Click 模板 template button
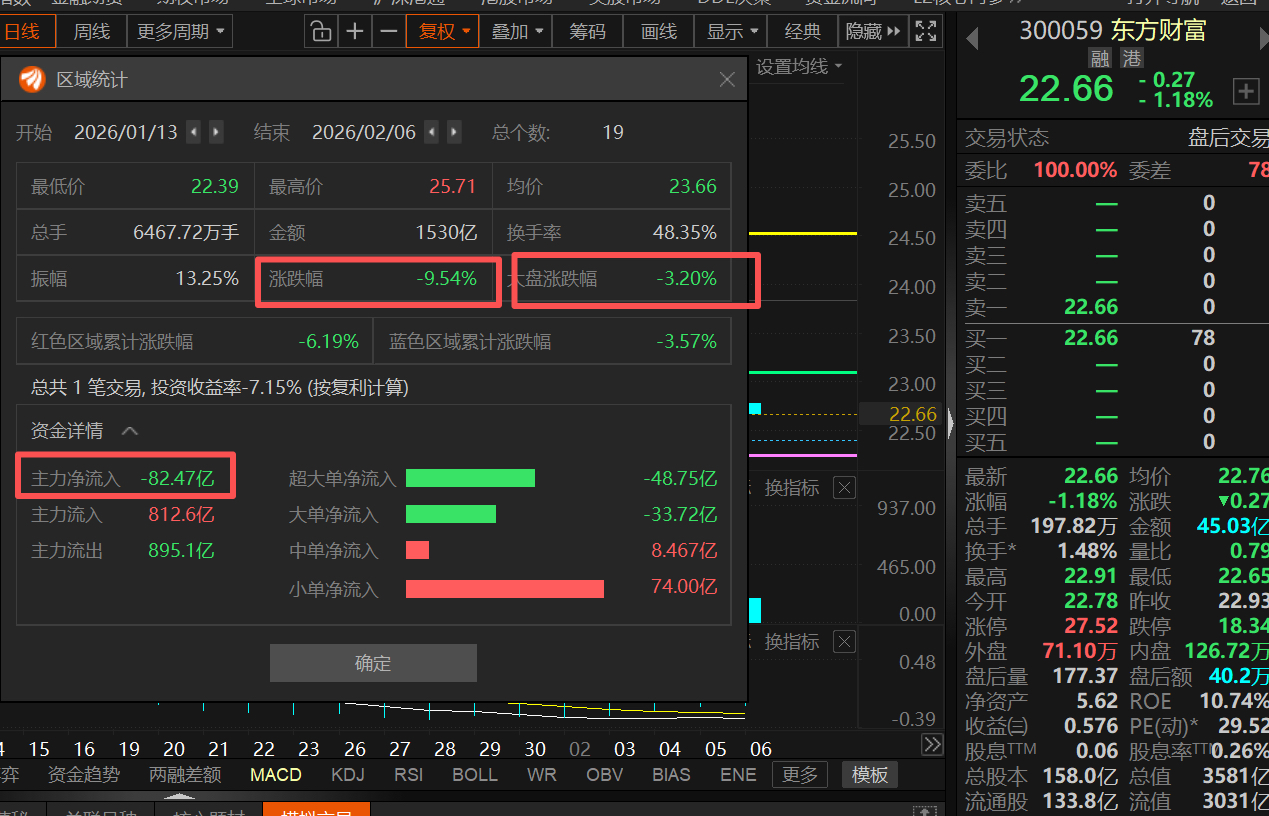Image resolution: width=1269 pixels, height=816 pixels. [x=869, y=775]
